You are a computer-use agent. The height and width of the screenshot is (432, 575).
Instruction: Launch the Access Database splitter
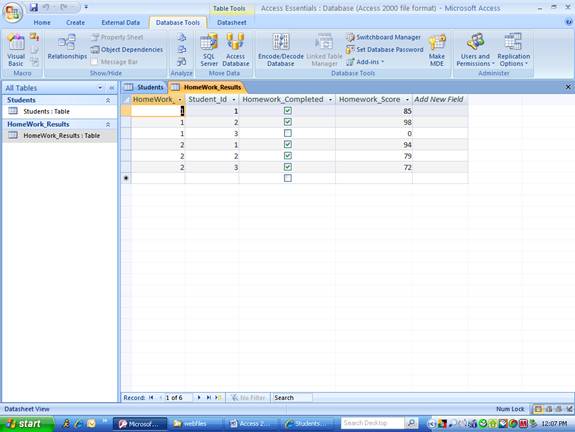coord(235,50)
